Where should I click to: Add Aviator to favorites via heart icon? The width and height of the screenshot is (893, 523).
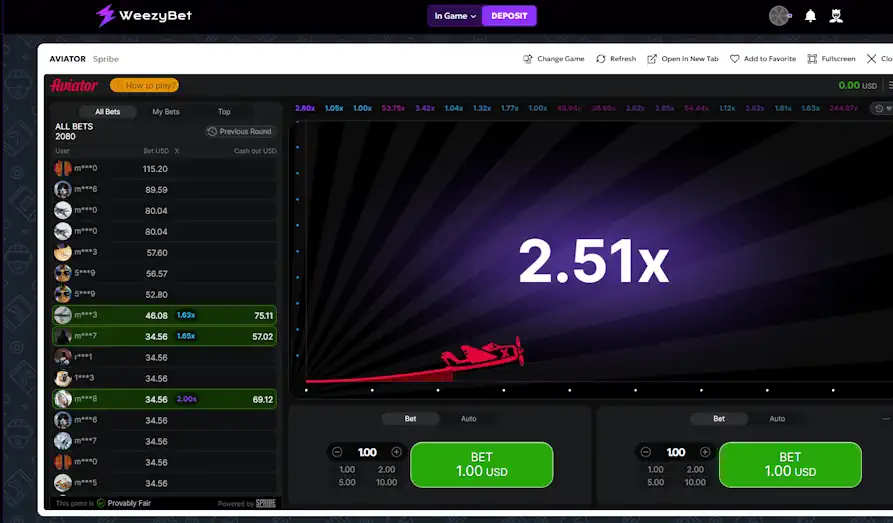tap(734, 59)
